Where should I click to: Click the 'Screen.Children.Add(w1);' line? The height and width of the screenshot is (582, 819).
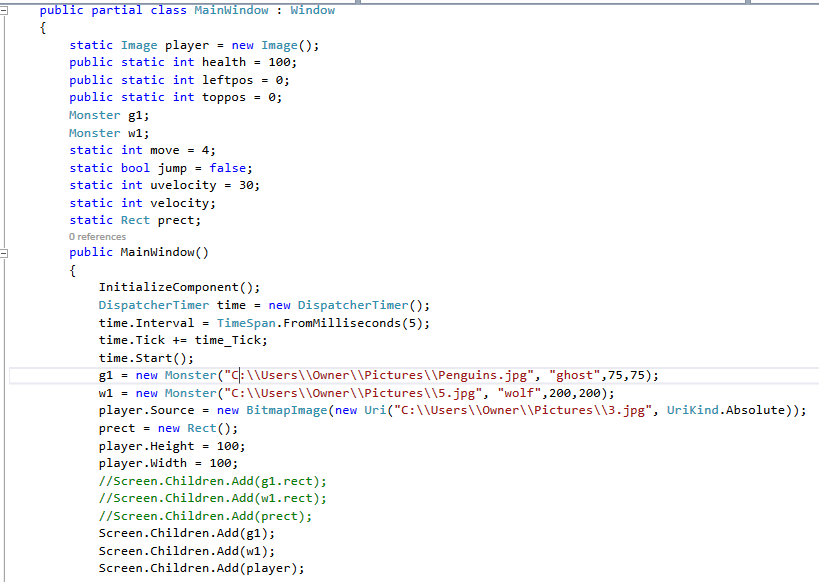tap(186, 551)
